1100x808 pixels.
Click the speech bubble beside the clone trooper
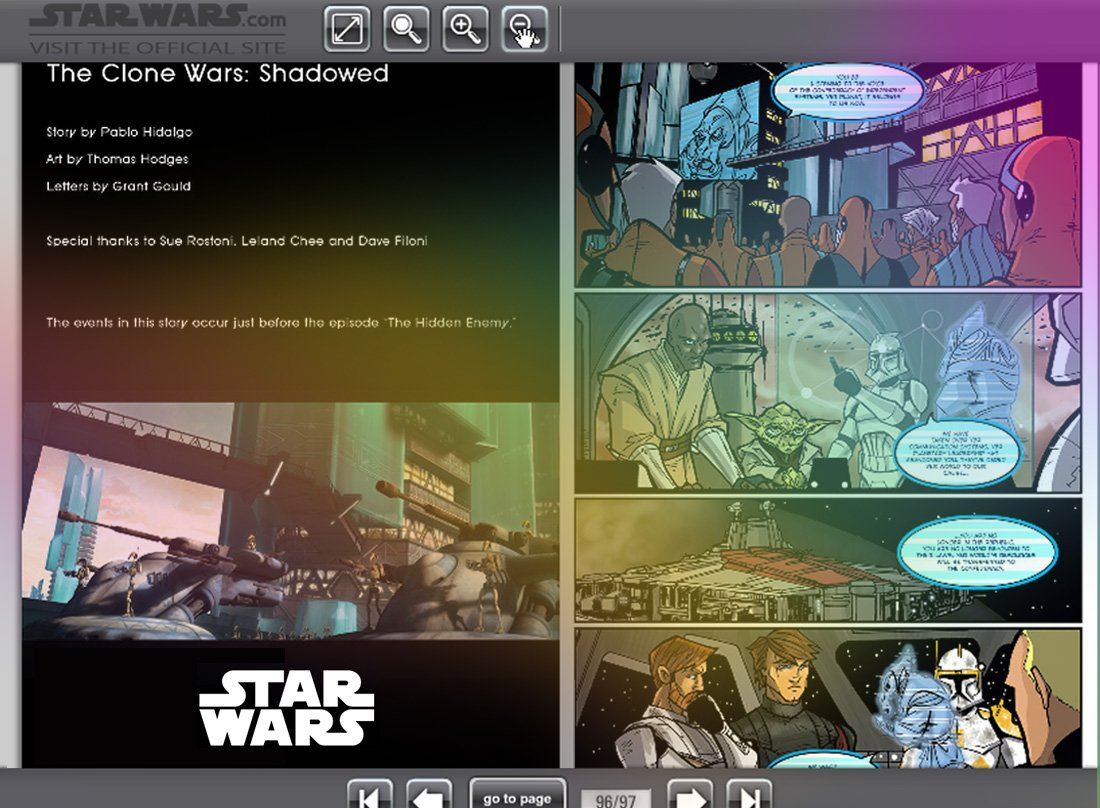(955, 453)
